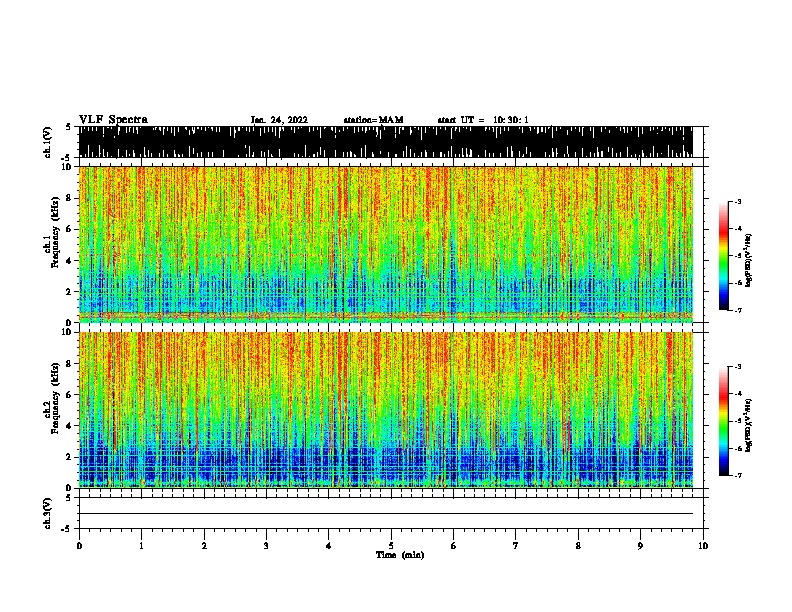Click the "5" tick on ch.3(V) axis
Image resolution: width=792 pixels, height=612 pixels.
pos(68,498)
